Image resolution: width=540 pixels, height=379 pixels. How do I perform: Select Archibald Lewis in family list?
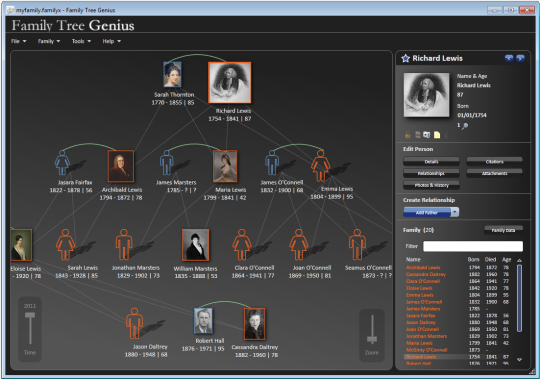458,267
